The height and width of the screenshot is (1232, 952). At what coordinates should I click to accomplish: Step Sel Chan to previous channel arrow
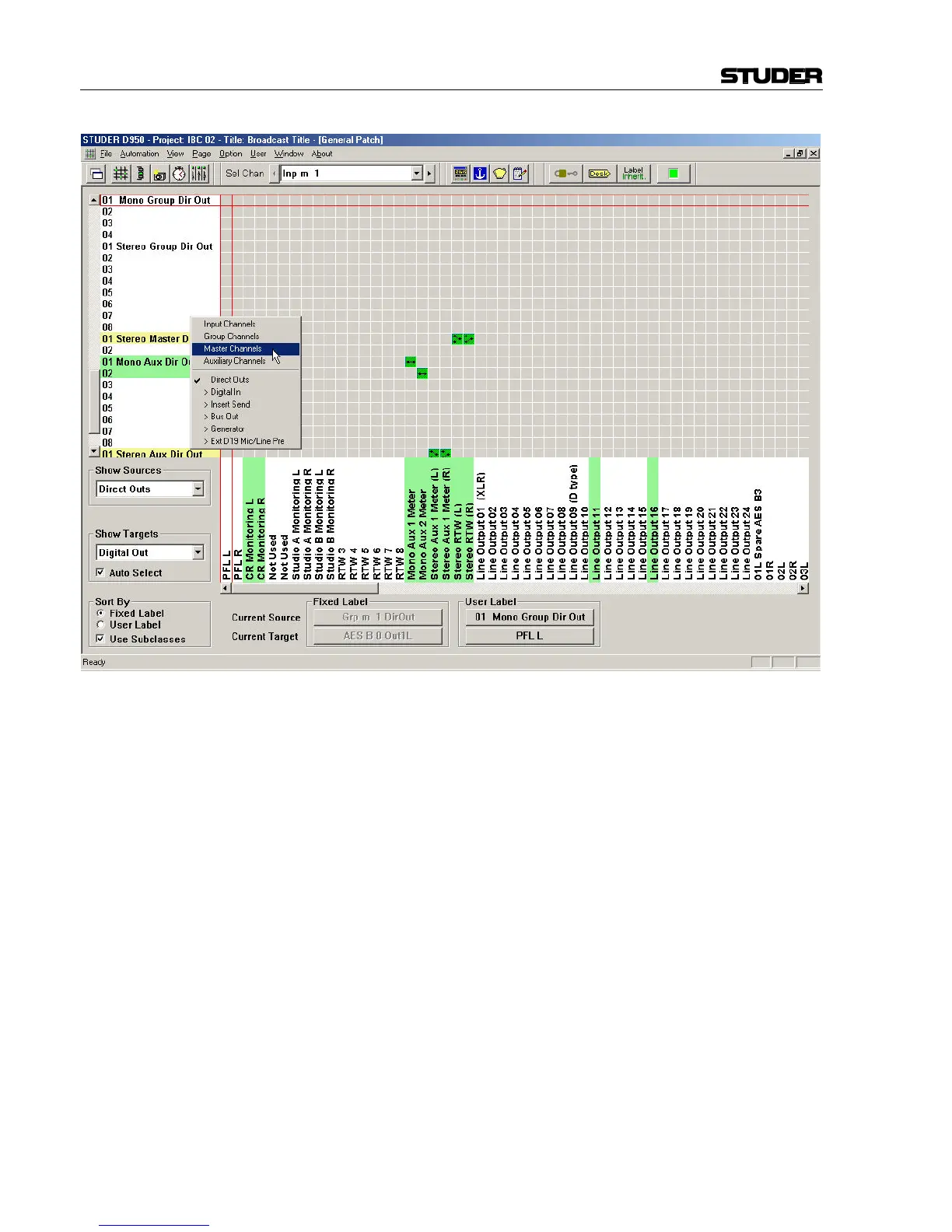pos(274,174)
